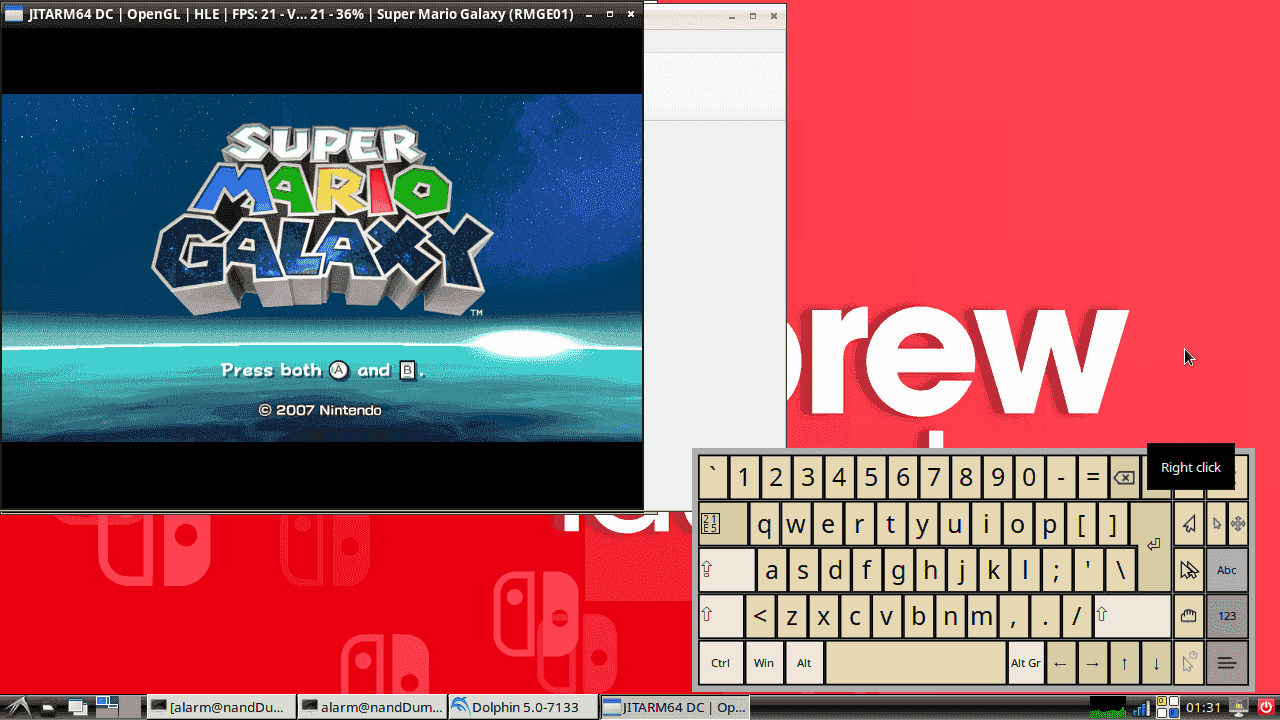Enable the hover click button with clock
1280x720 pixels.
tap(1189, 662)
